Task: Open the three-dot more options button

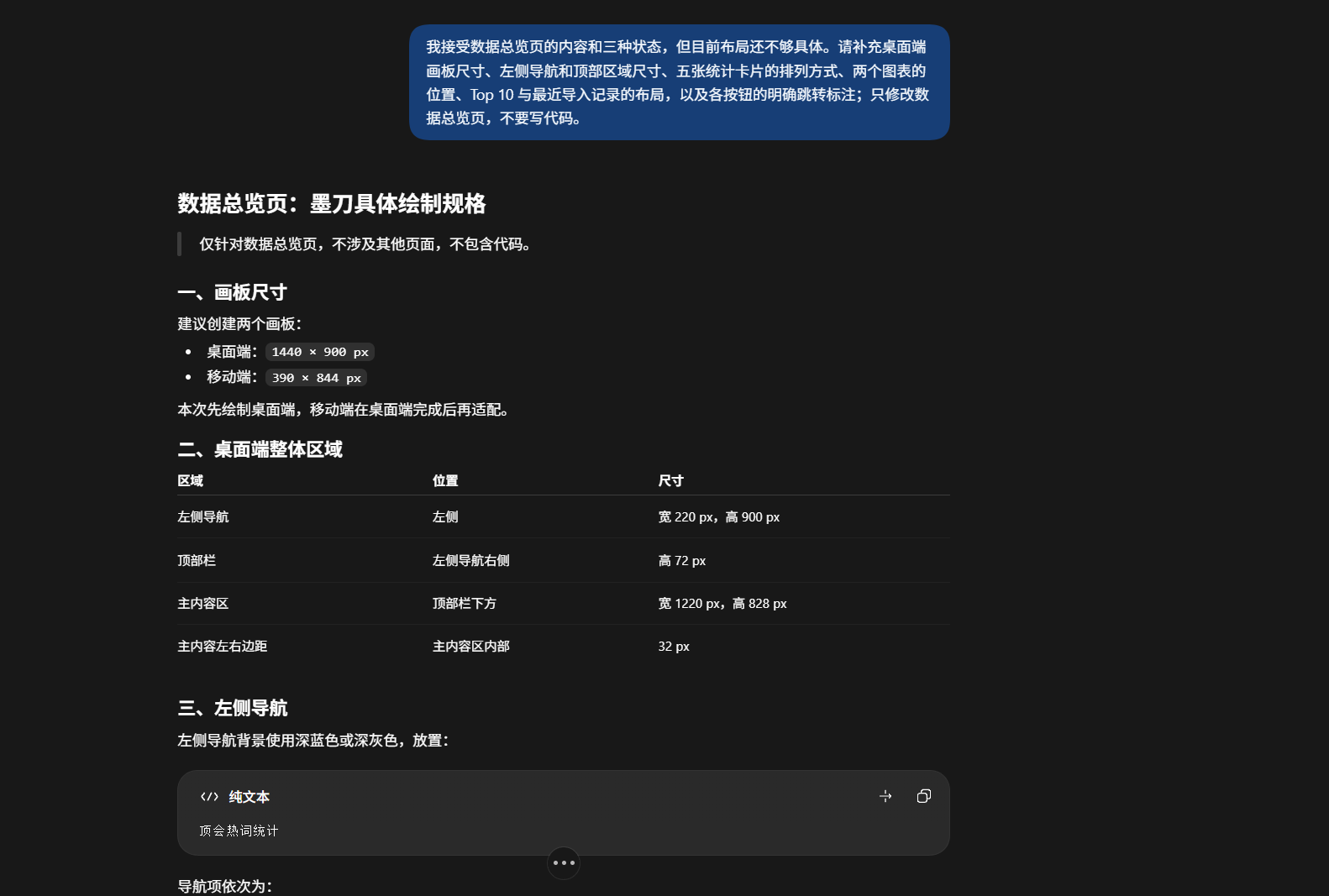Action: coord(564,862)
